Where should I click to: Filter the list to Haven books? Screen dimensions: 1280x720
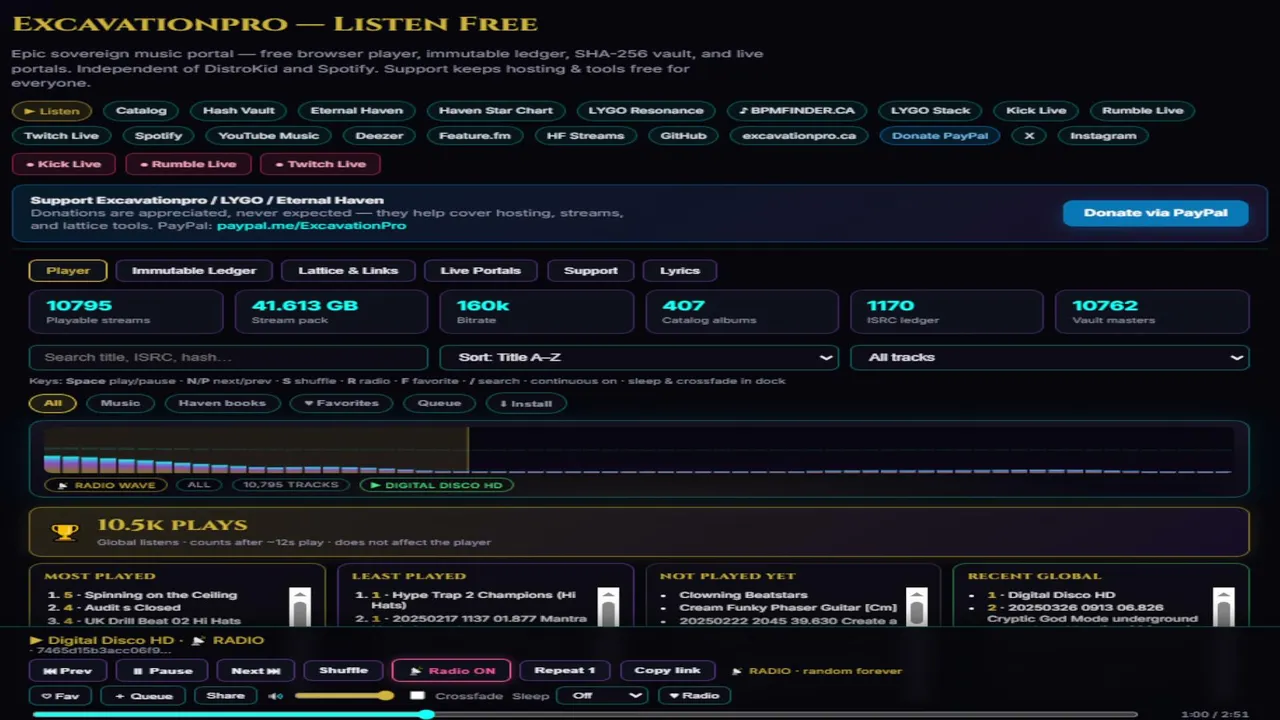click(222, 404)
